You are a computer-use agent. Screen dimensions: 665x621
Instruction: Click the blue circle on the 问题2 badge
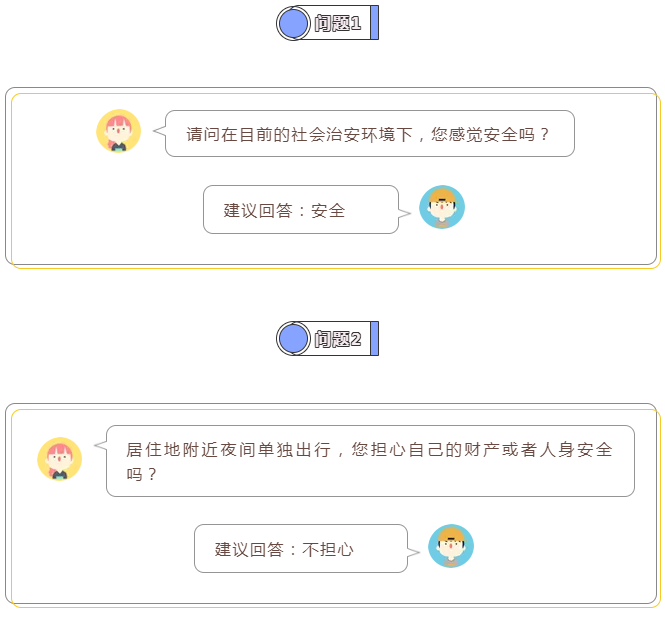coord(293,338)
